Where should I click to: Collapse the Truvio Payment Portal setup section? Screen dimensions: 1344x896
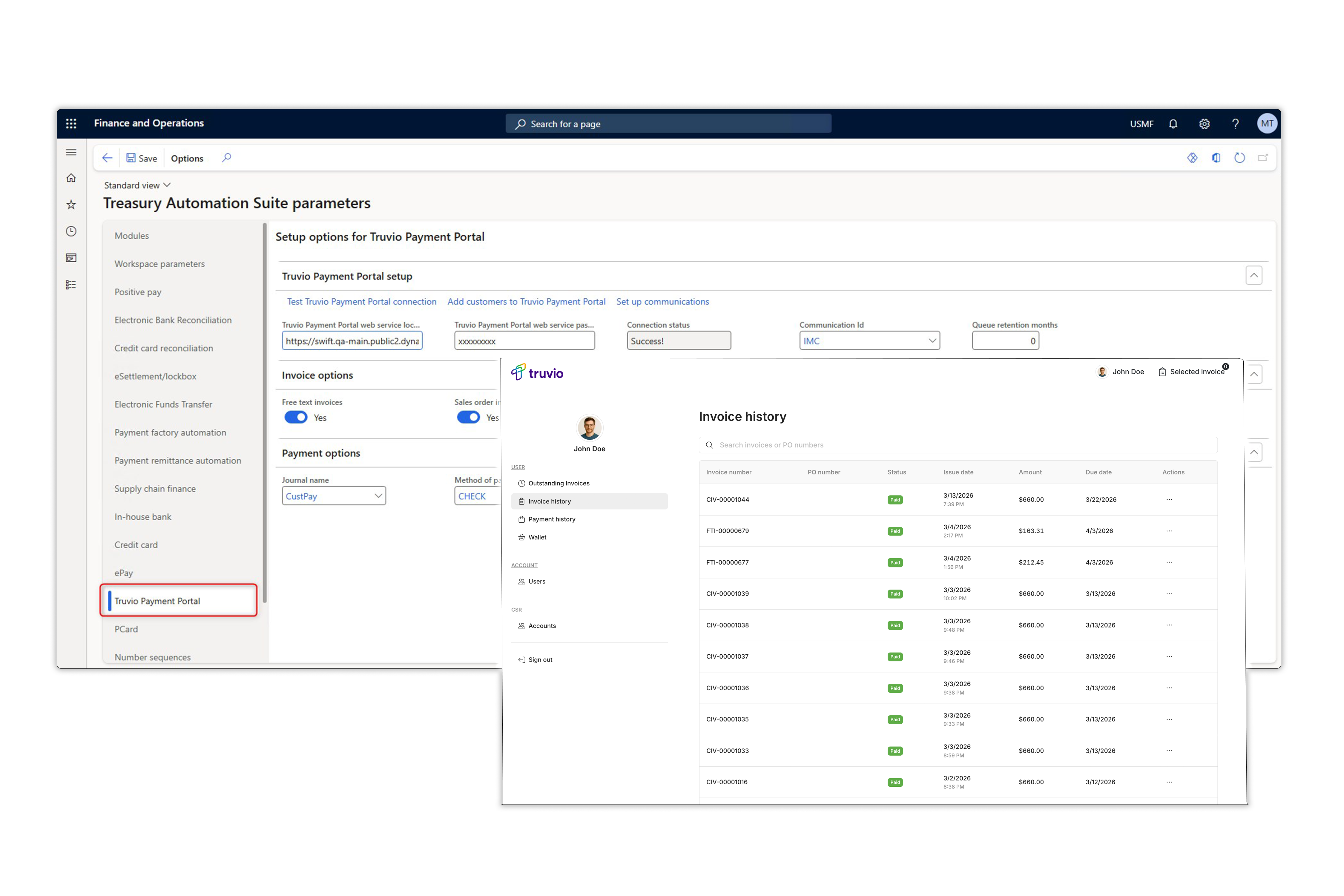tap(1254, 275)
